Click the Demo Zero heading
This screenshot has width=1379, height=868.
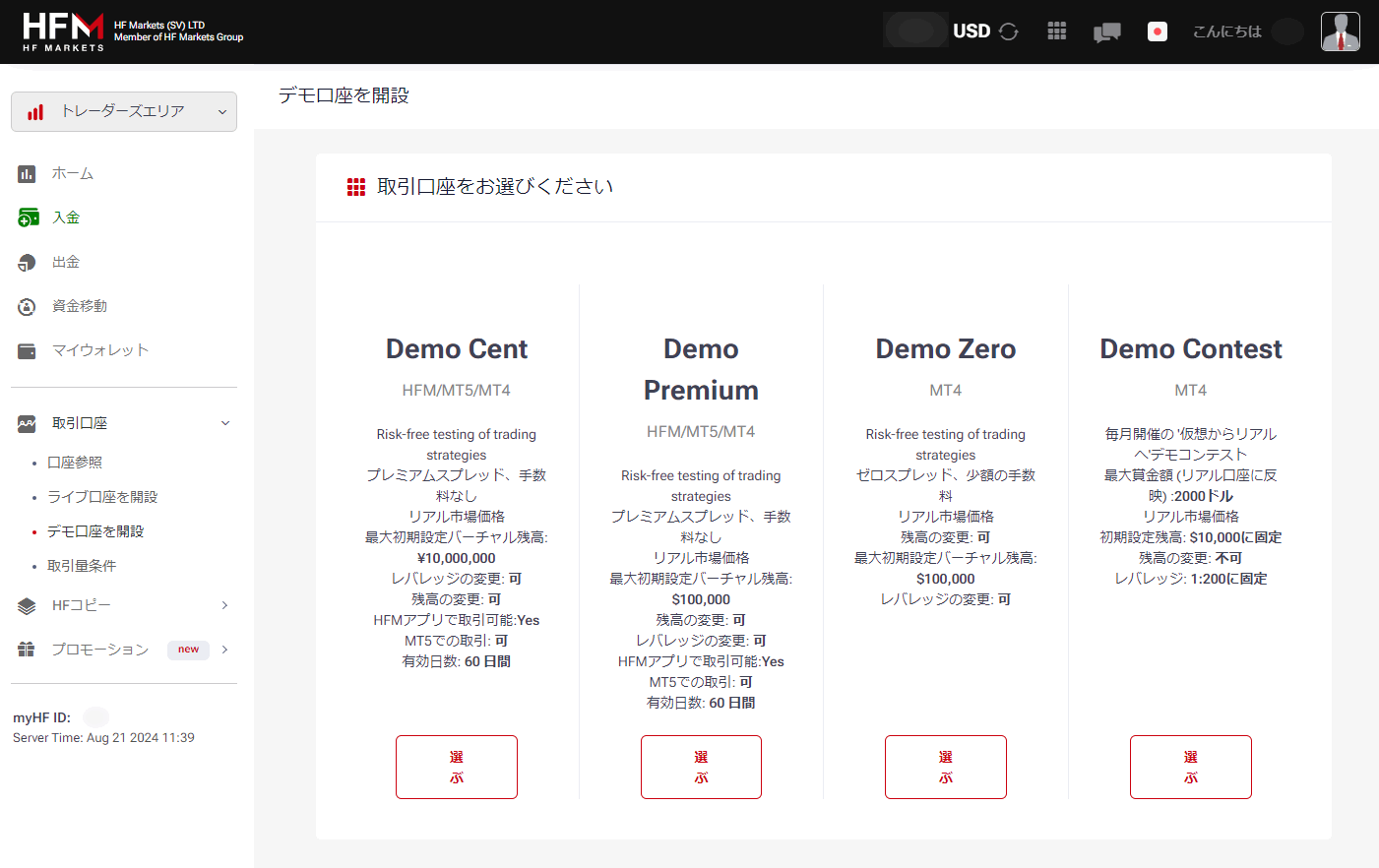tap(946, 349)
